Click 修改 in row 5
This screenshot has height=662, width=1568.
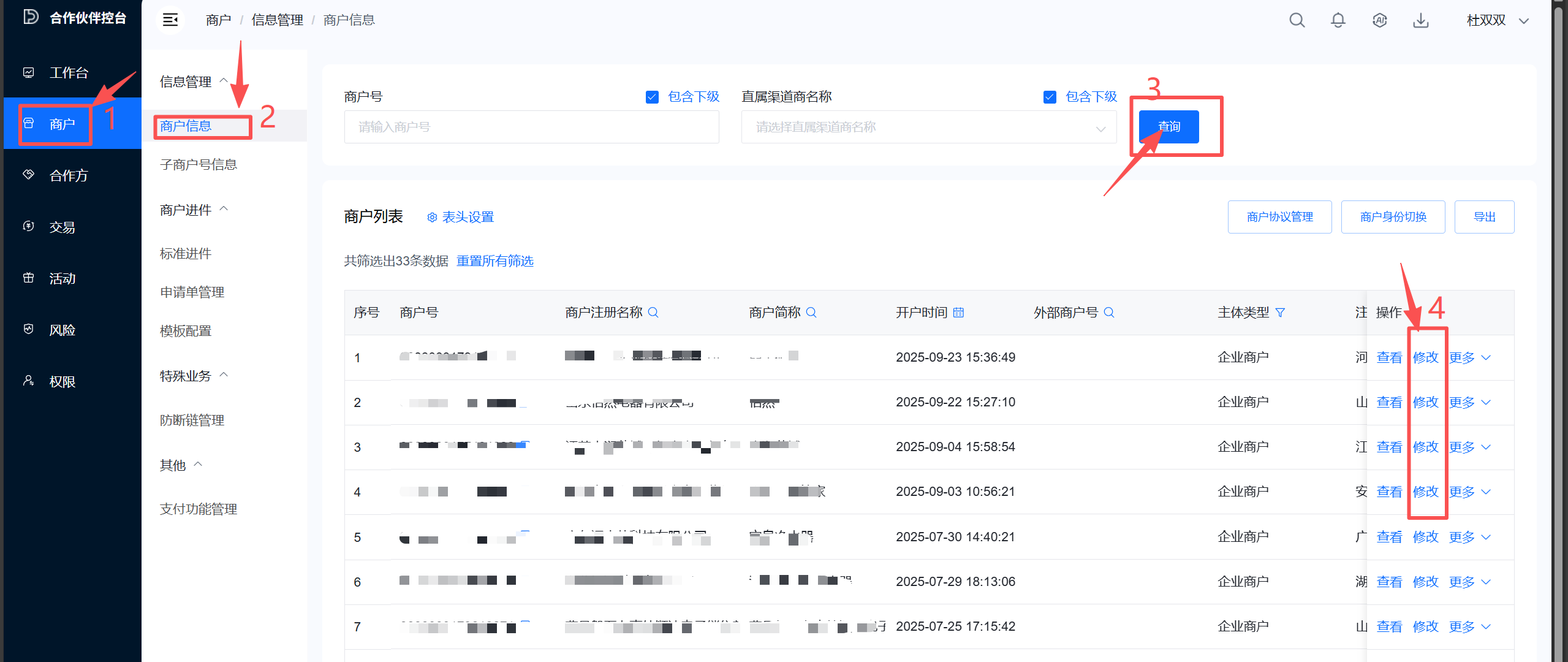[1425, 537]
